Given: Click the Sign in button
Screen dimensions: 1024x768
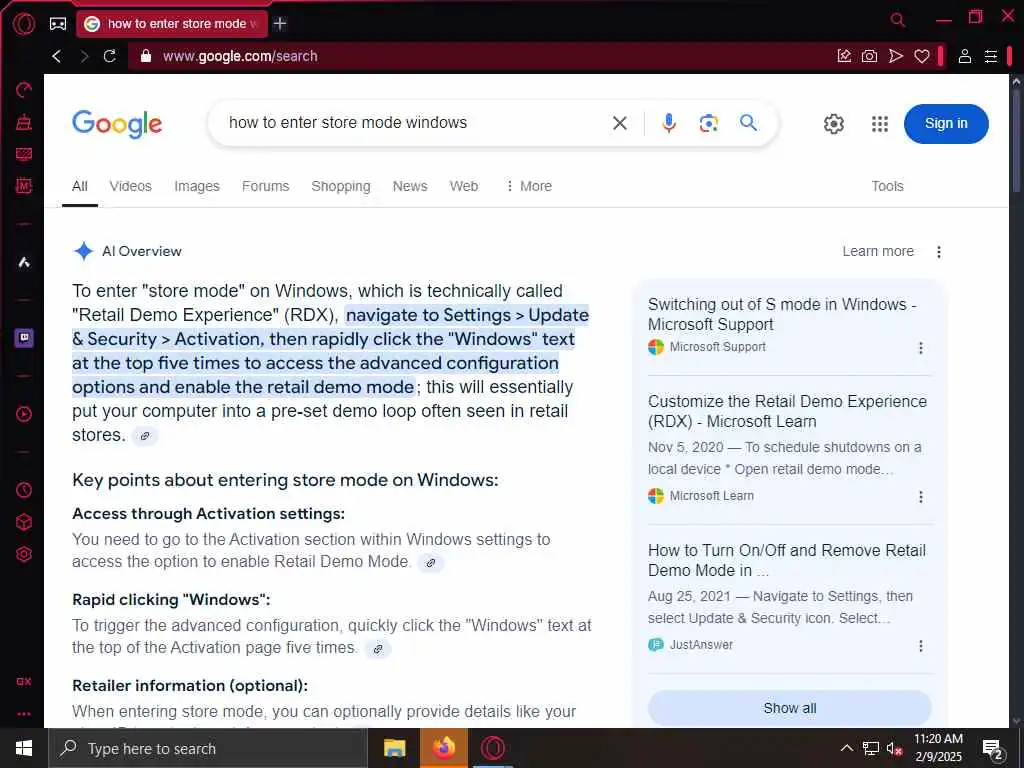Looking at the screenshot, I should pos(946,123).
